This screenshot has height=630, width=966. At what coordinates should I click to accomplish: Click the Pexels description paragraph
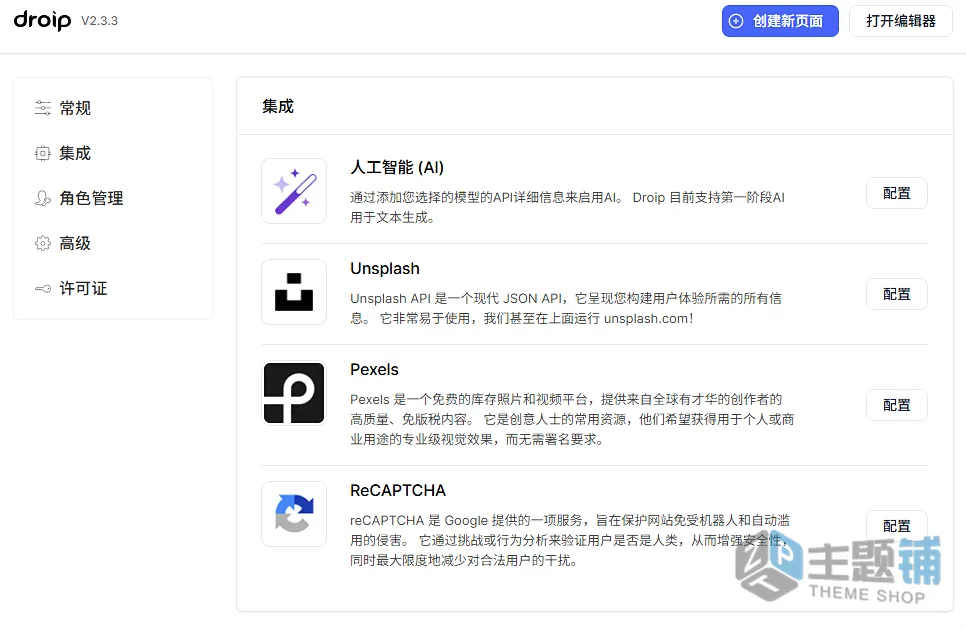click(572, 419)
